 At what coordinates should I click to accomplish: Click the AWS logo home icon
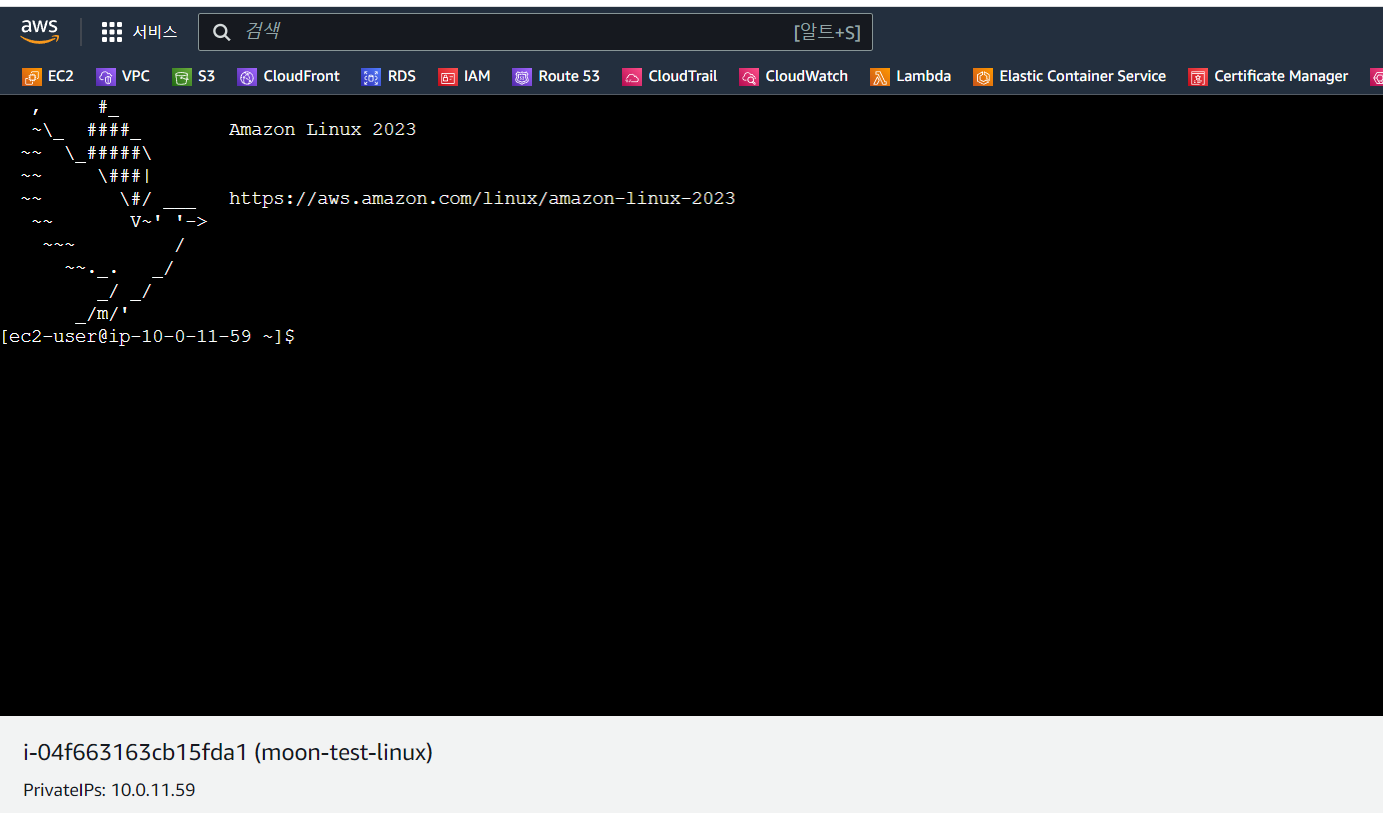[40, 32]
